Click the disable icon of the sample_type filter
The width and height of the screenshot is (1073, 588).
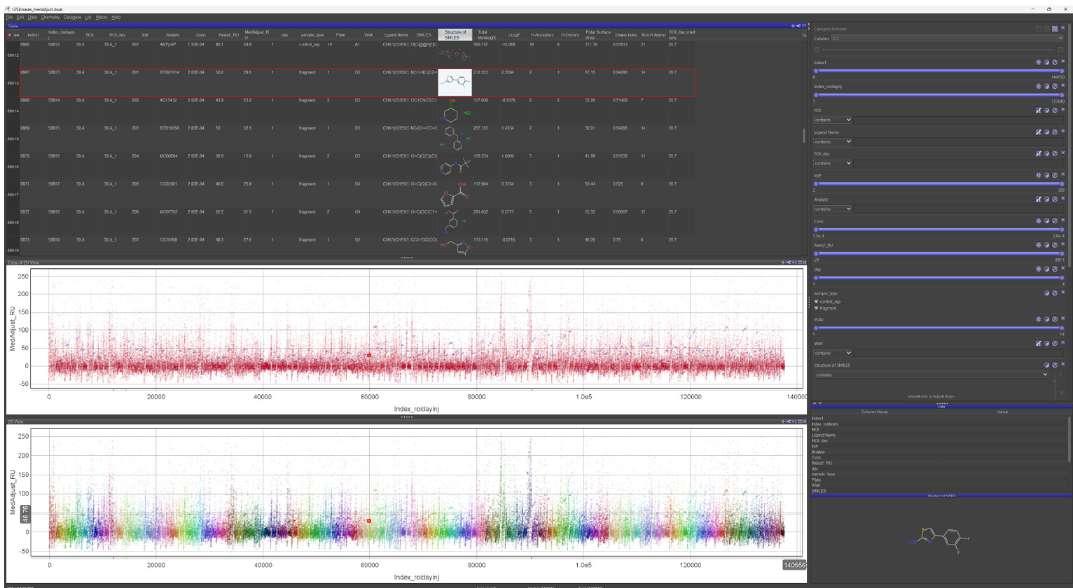[x=1055, y=293]
